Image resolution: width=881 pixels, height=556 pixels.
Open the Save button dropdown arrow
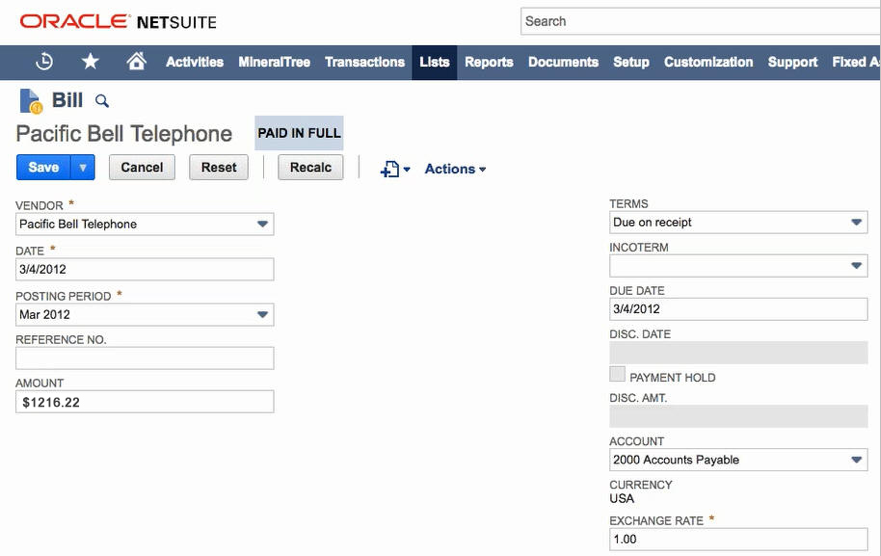click(83, 167)
